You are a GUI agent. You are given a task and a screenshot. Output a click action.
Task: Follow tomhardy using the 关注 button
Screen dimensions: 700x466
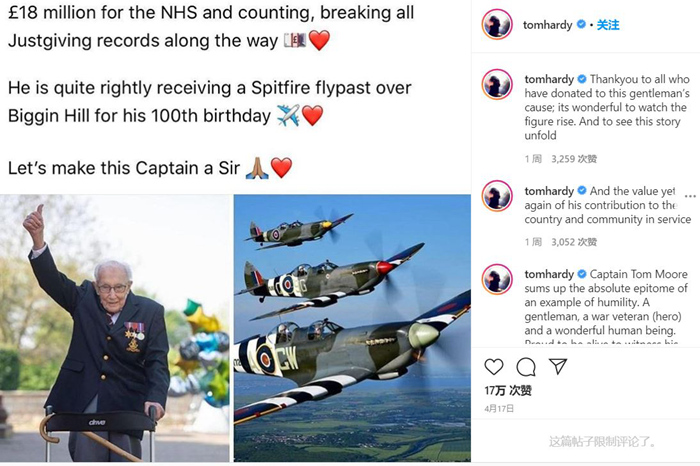click(608, 24)
